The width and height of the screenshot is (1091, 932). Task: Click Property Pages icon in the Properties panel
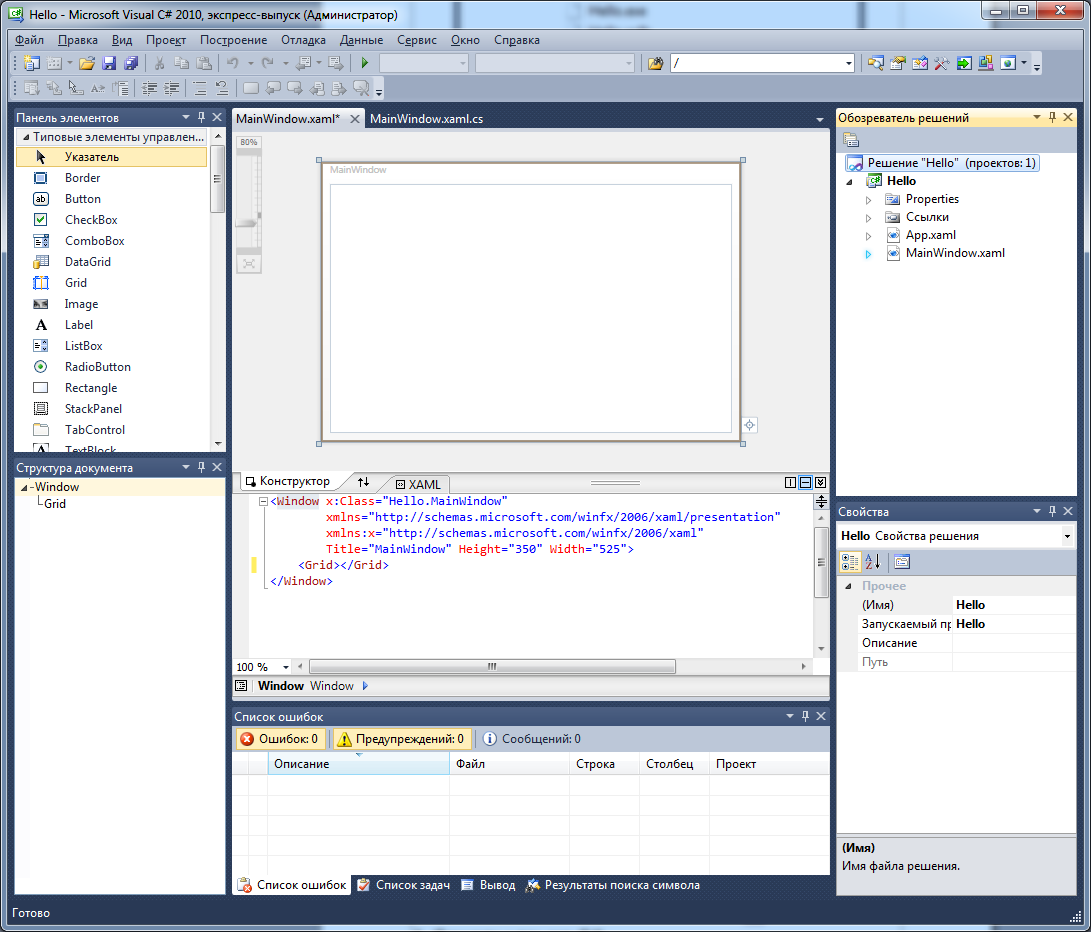pyautogui.click(x=902, y=562)
